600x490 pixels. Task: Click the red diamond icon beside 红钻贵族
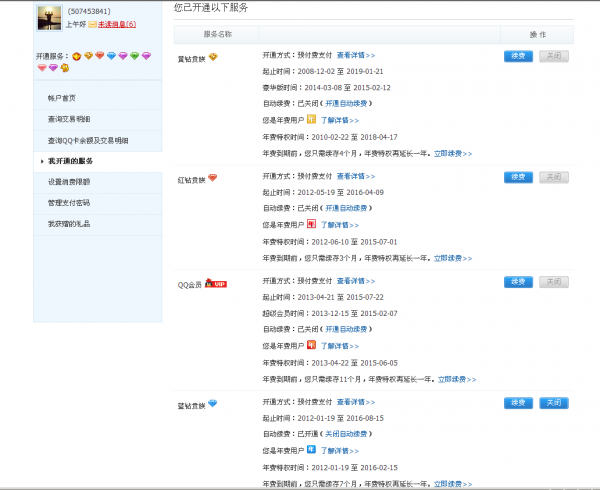pyautogui.click(x=212, y=178)
